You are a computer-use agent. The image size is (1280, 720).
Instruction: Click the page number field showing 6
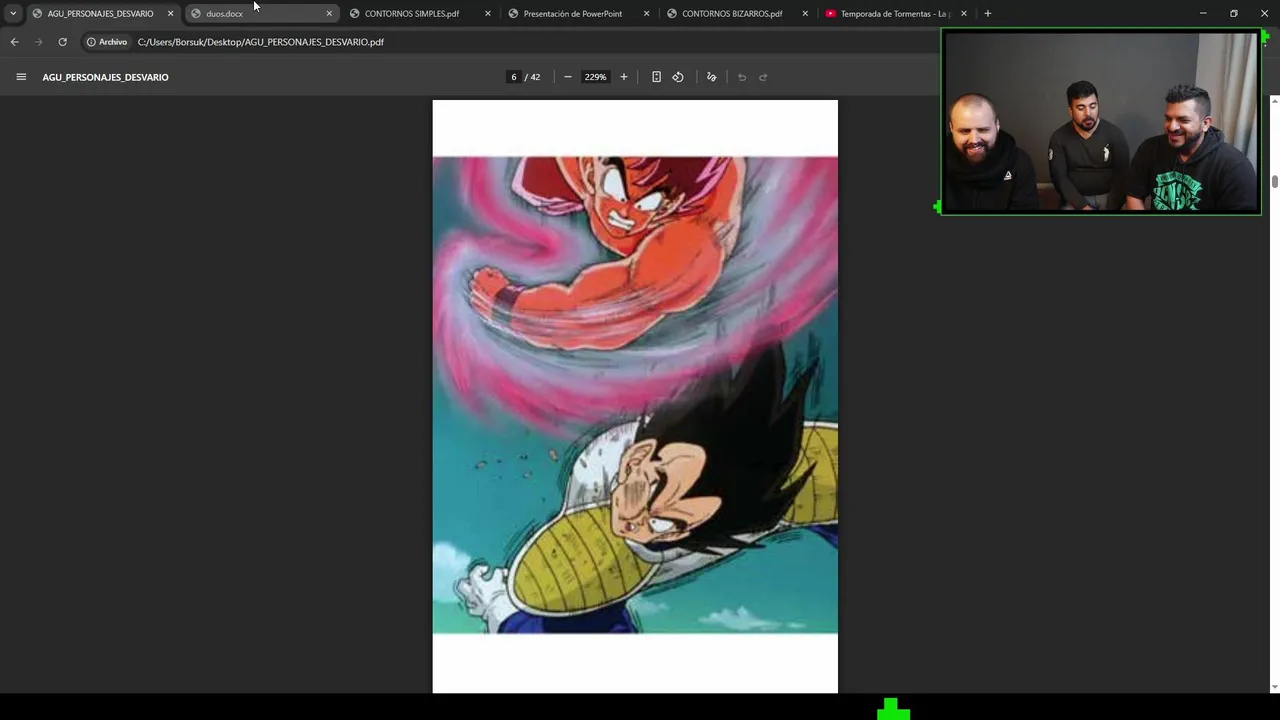click(x=513, y=77)
